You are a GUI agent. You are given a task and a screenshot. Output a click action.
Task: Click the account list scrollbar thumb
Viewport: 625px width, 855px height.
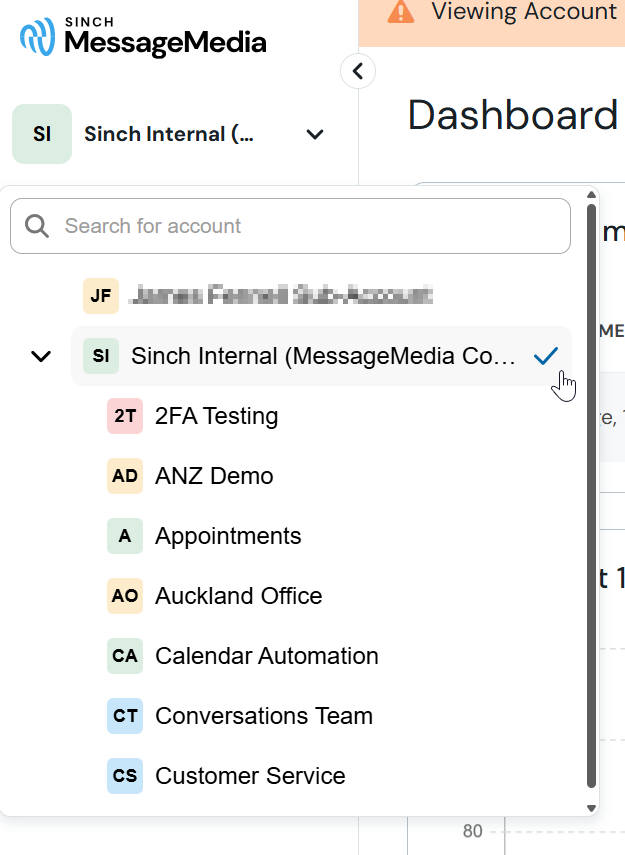pos(591,496)
